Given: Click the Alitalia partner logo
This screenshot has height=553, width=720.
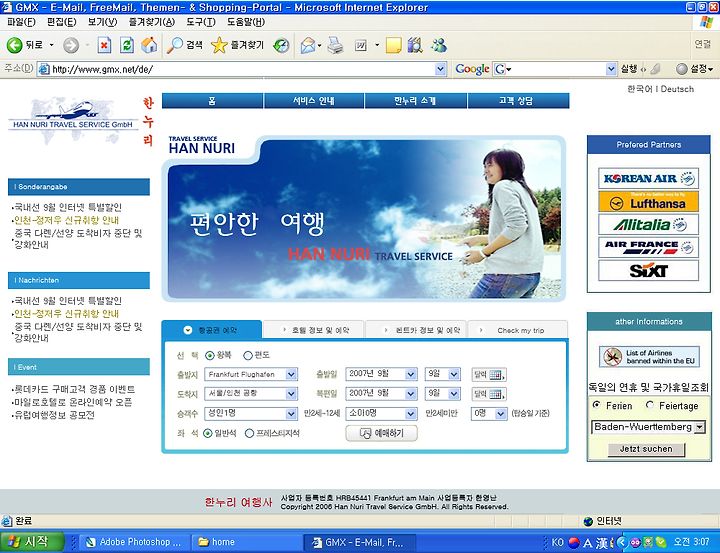Looking at the screenshot, I should click(x=648, y=225).
